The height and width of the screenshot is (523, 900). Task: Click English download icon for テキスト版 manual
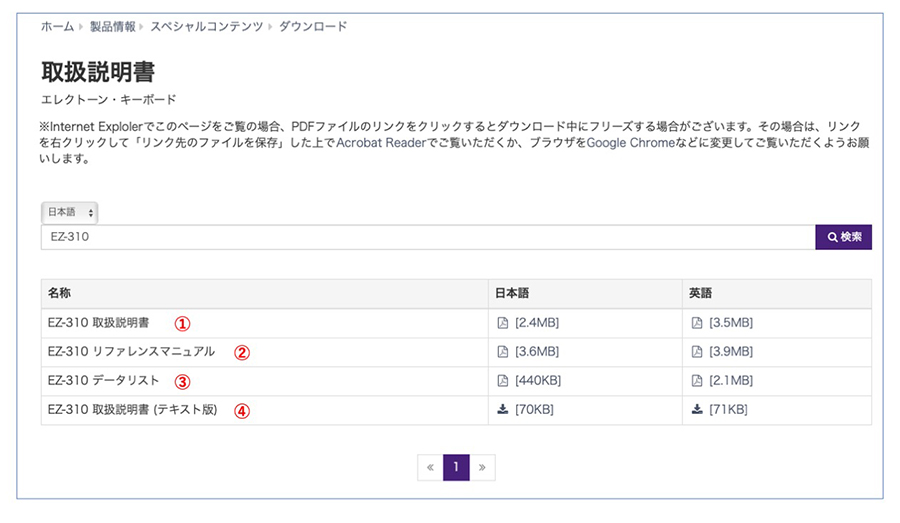click(x=697, y=409)
